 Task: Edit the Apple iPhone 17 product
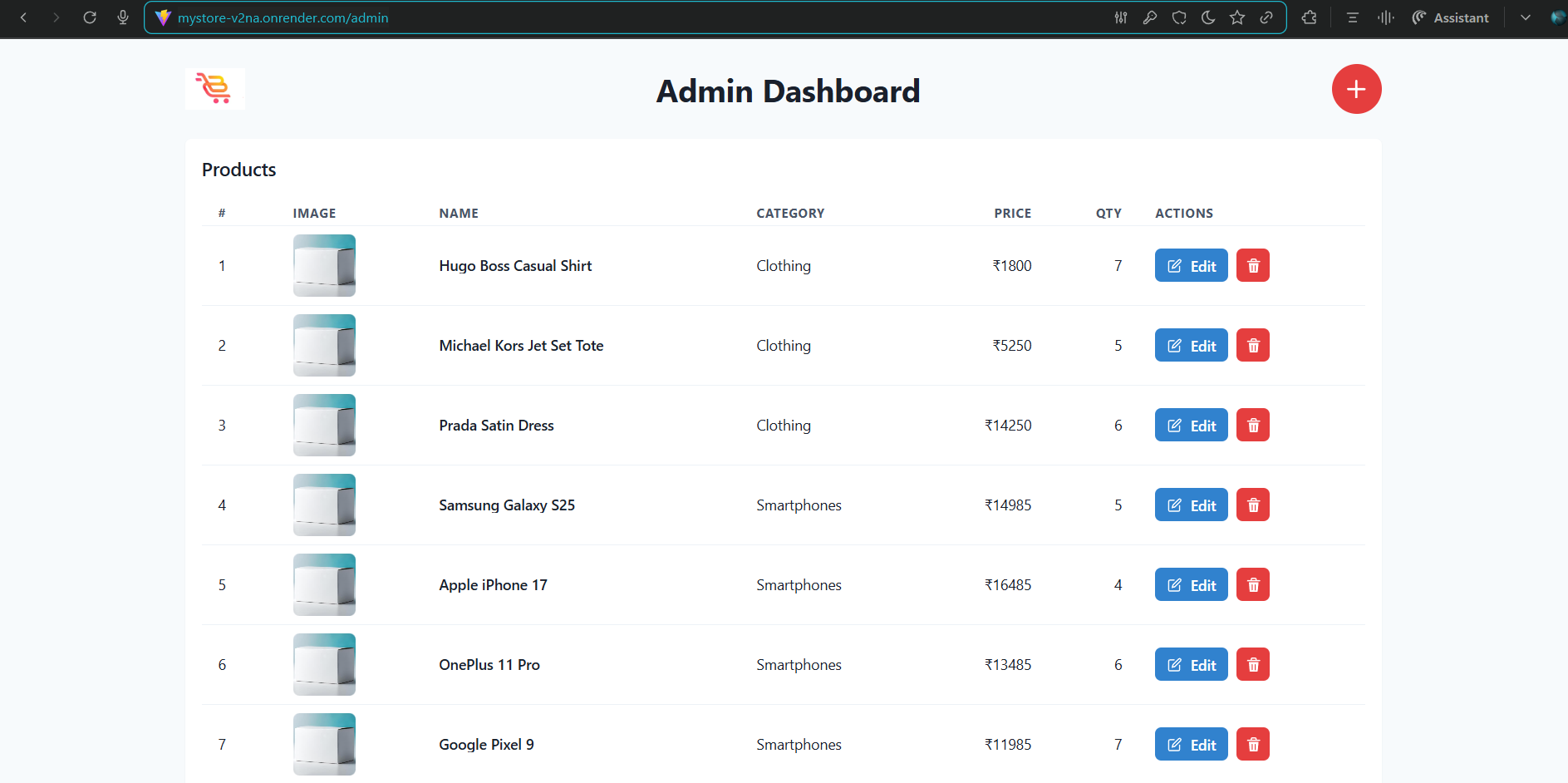coord(1191,585)
